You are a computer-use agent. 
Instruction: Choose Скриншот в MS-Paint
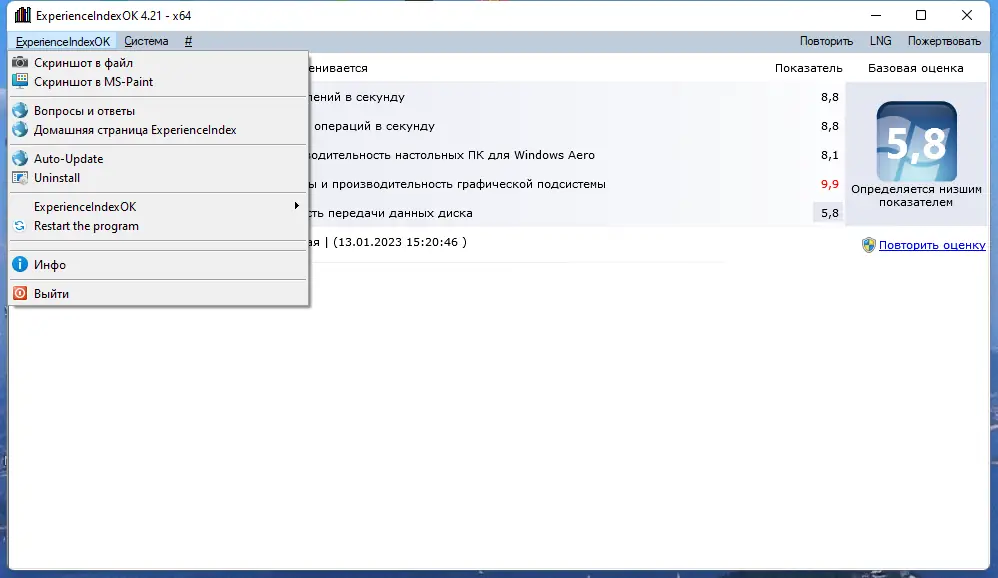pyautogui.click(x=158, y=81)
